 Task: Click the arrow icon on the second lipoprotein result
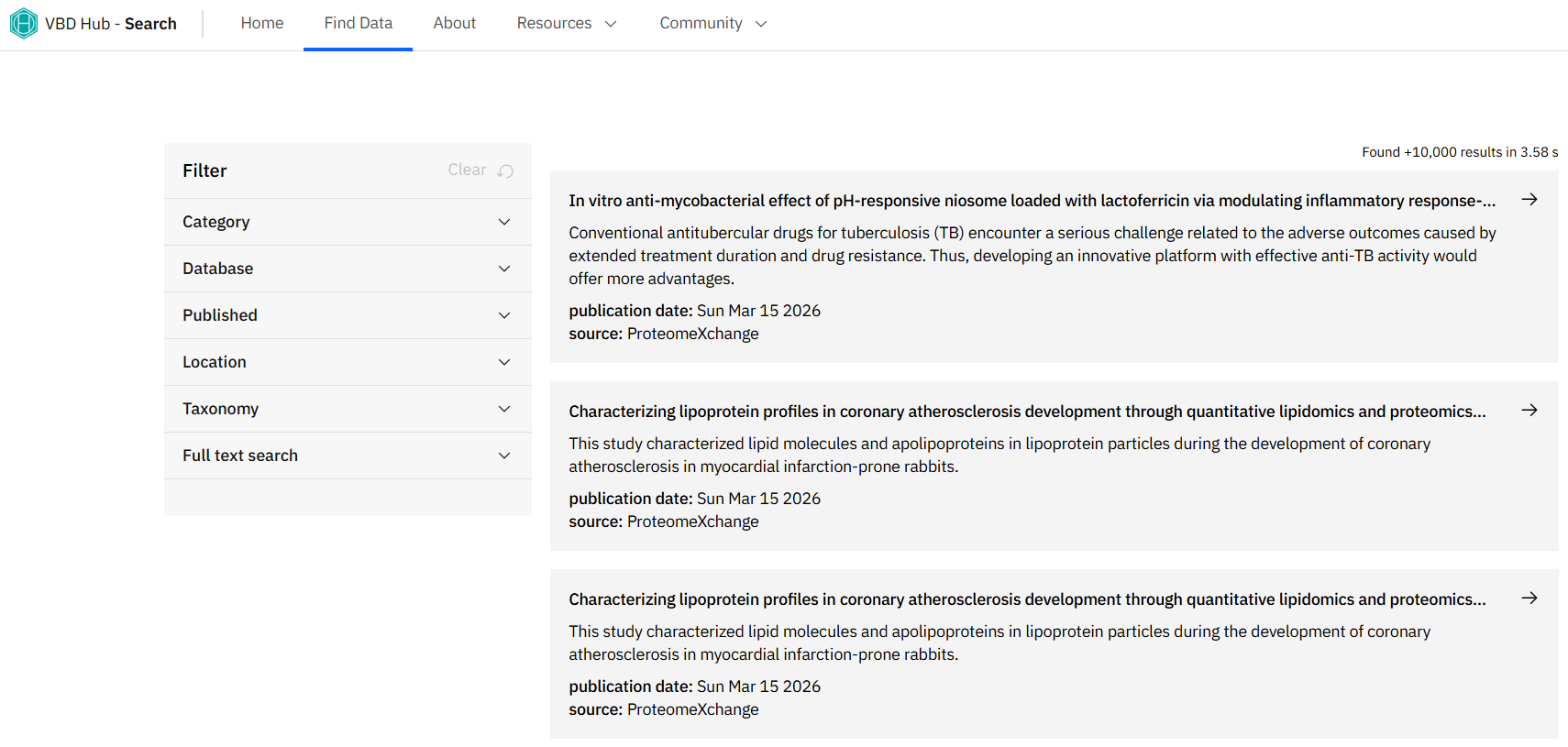pyautogui.click(x=1529, y=410)
